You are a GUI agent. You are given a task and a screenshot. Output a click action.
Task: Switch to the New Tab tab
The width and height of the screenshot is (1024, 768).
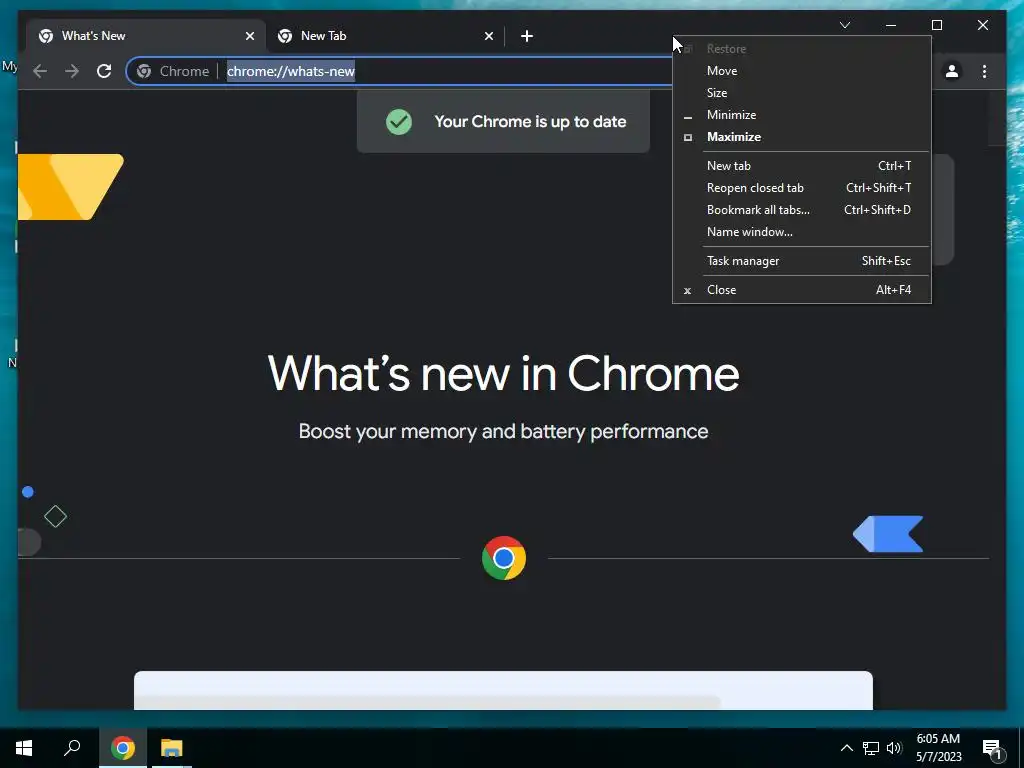coord(385,36)
